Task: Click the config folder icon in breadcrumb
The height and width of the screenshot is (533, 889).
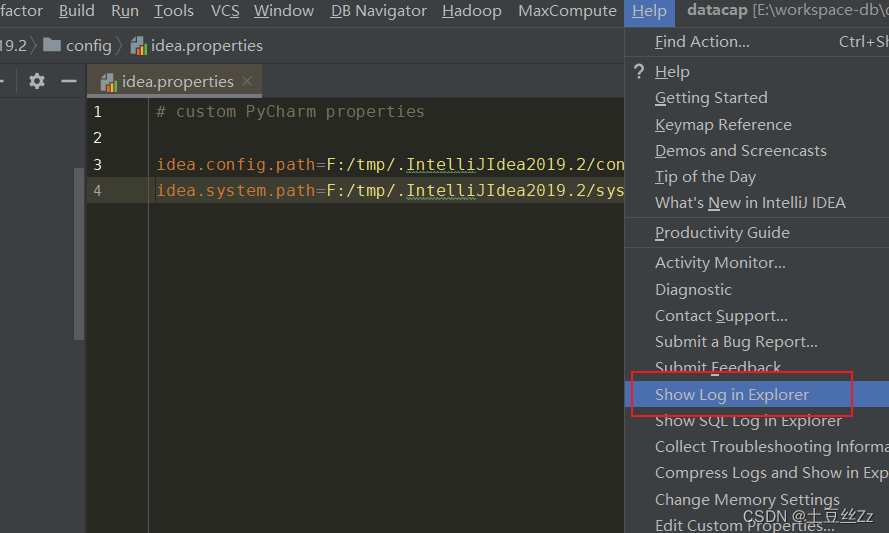Action: pos(52,45)
